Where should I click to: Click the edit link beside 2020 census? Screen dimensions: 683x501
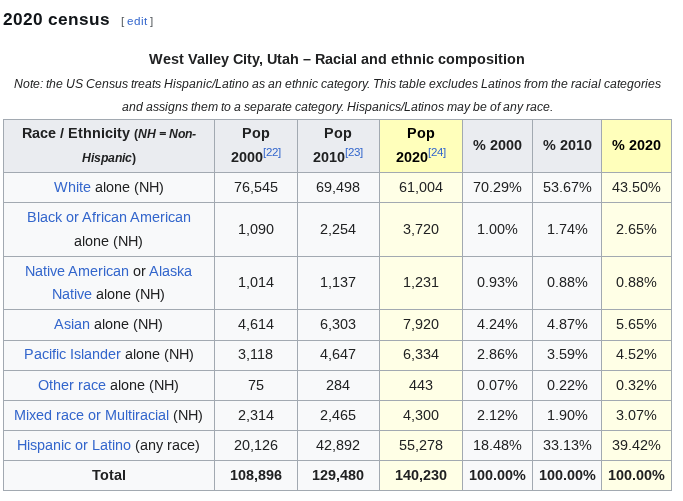pyautogui.click(x=137, y=21)
